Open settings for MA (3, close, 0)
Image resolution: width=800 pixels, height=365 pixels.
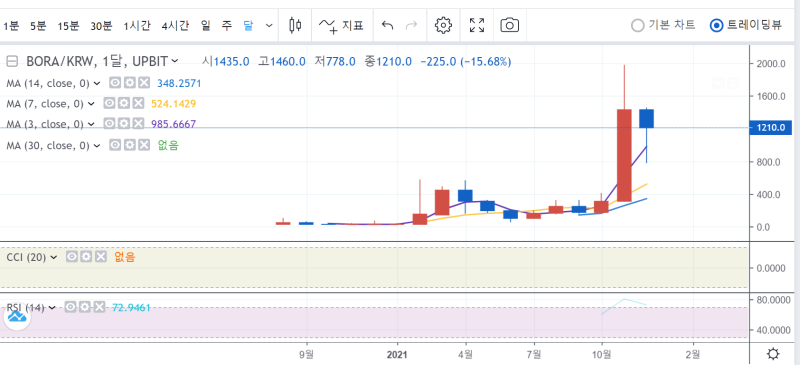(124, 124)
